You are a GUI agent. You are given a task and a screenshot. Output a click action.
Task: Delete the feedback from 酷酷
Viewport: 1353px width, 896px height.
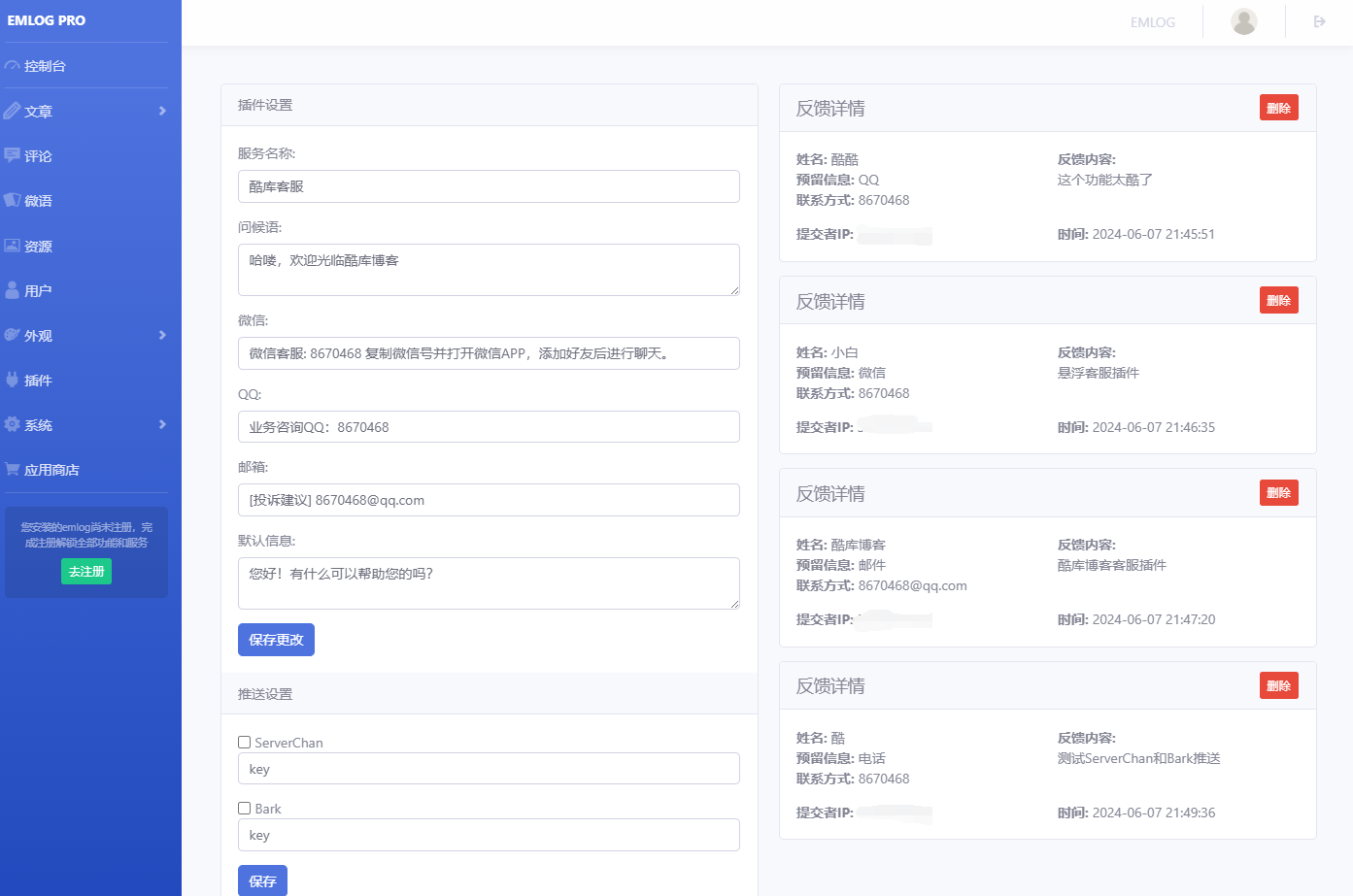pyautogui.click(x=1279, y=108)
